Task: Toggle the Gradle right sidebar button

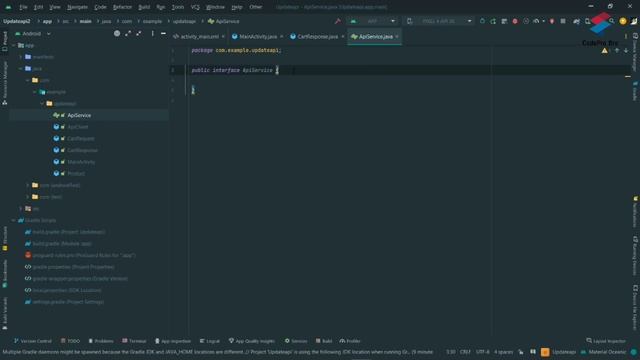Action: click(x=635, y=91)
